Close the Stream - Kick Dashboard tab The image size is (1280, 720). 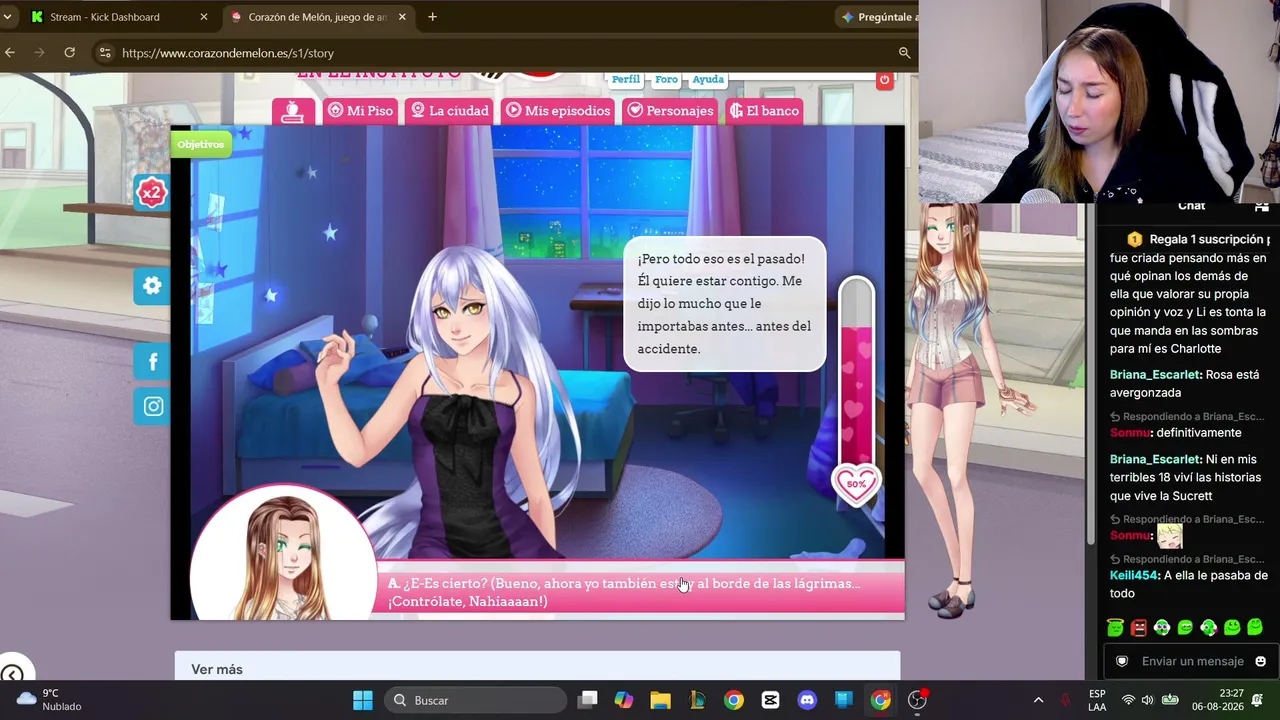coord(204,17)
